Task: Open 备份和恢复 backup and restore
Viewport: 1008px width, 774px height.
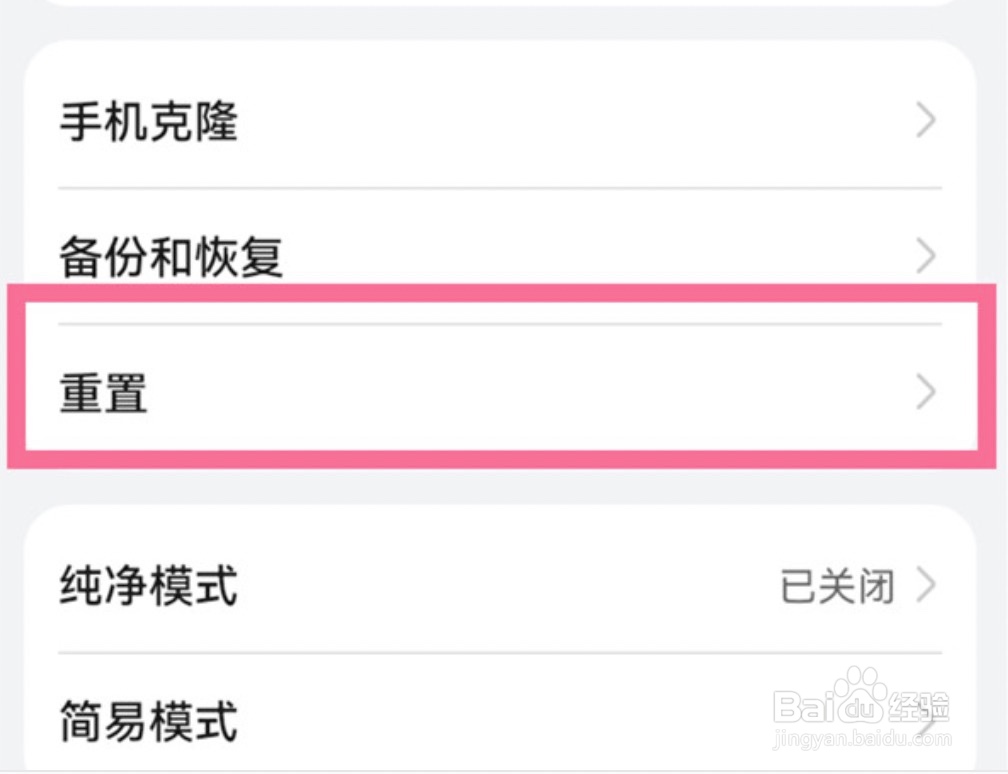Action: pos(172,257)
